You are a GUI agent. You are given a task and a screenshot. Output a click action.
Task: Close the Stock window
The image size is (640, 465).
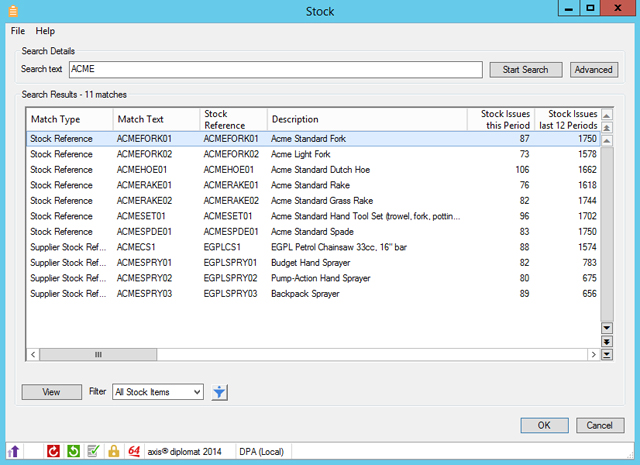click(x=618, y=8)
